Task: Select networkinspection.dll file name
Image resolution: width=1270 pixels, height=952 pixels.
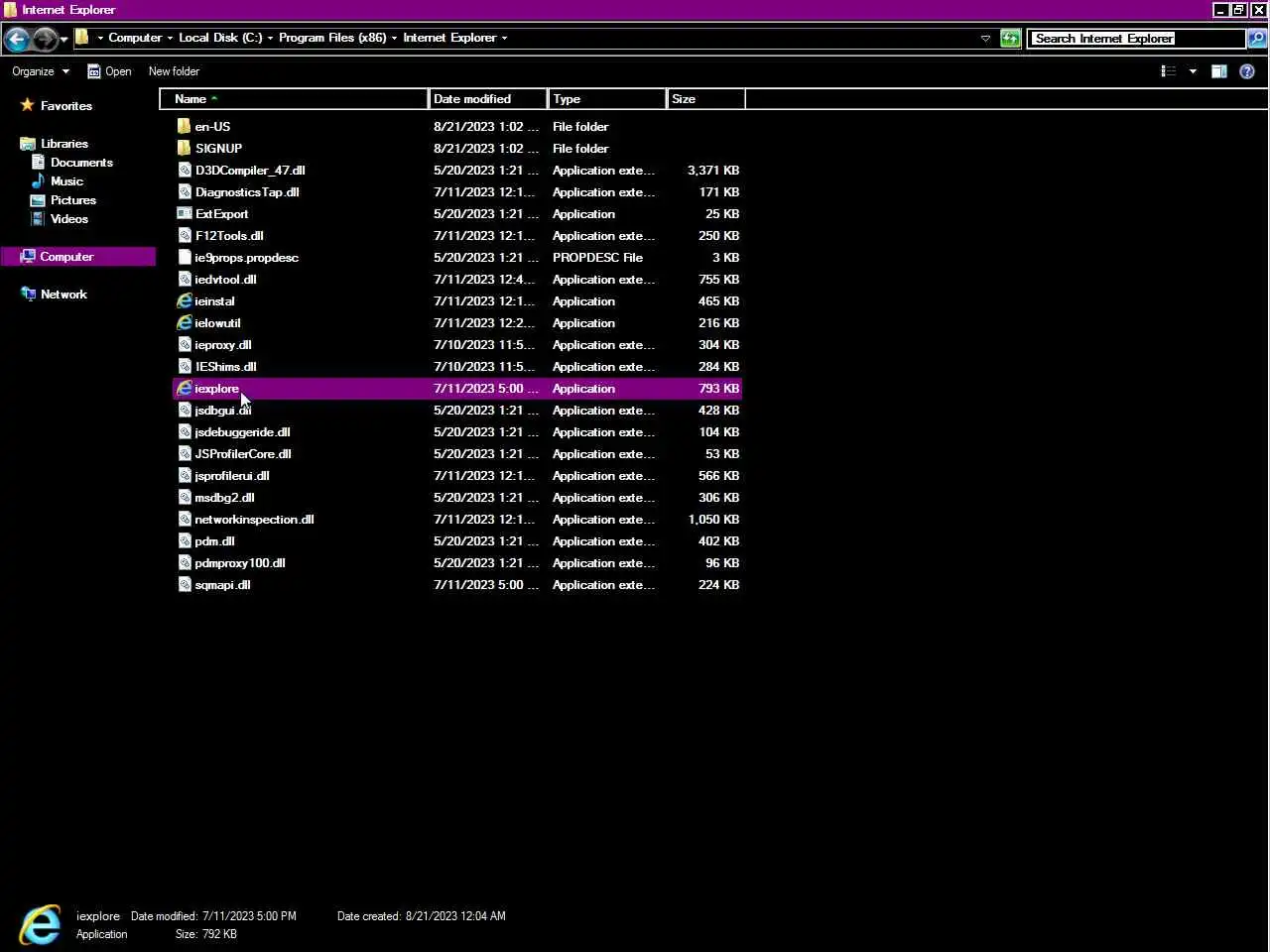Action: tap(254, 520)
